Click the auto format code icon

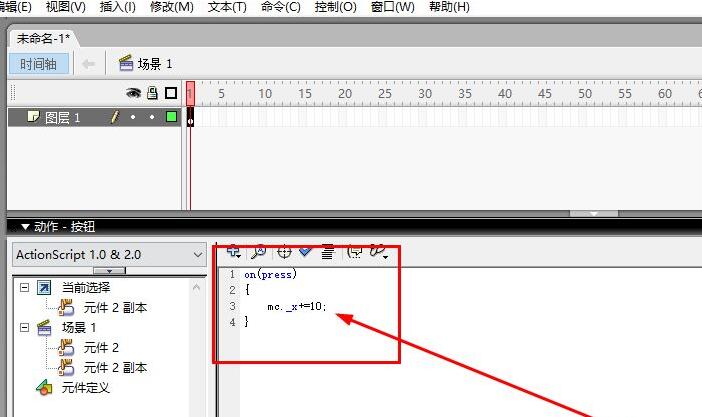pyautogui.click(x=328, y=252)
